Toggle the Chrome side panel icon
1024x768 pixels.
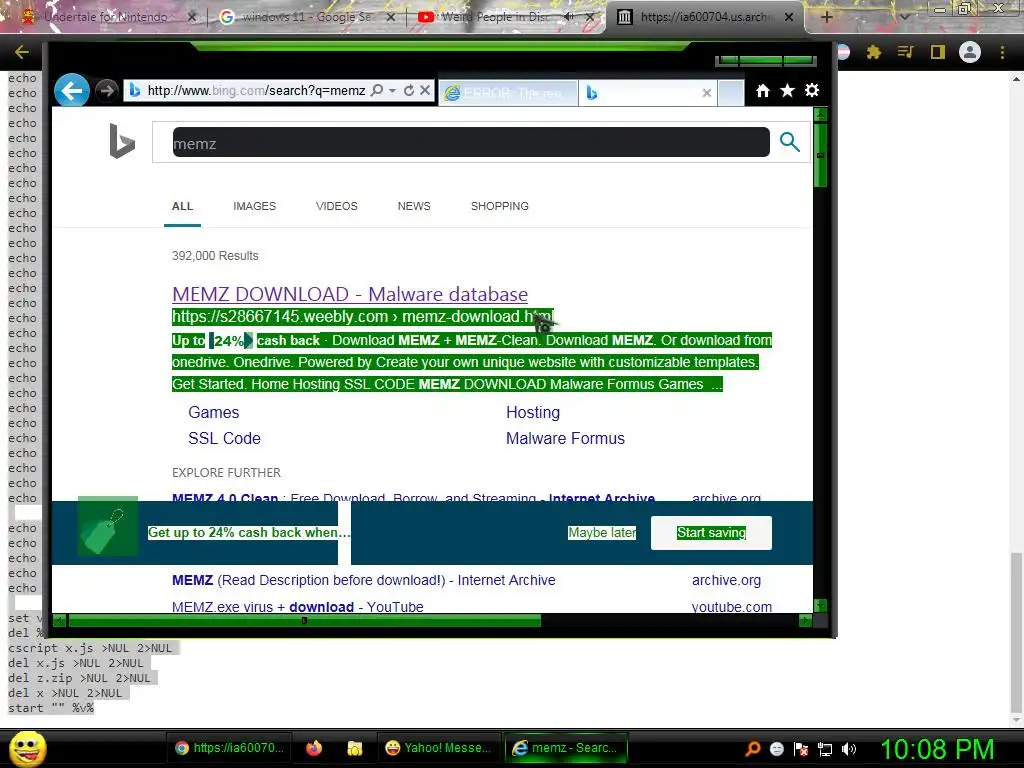tap(938, 52)
